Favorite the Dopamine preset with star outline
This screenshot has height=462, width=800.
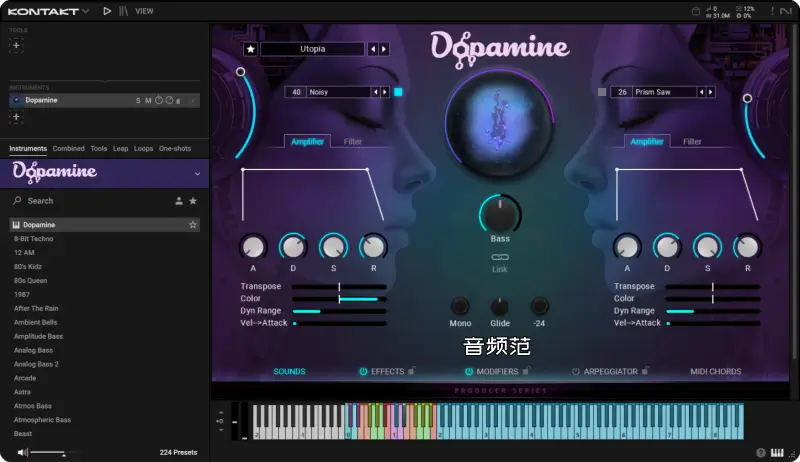(193, 225)
